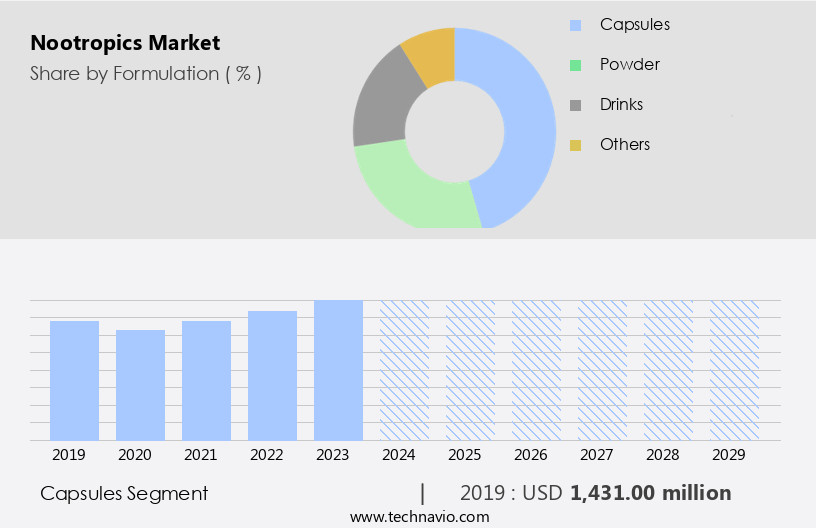This screenshot has width=816, height=528.
Task: Click the hatched forecast bar for 2024
Action: click(x=404, y=370)
